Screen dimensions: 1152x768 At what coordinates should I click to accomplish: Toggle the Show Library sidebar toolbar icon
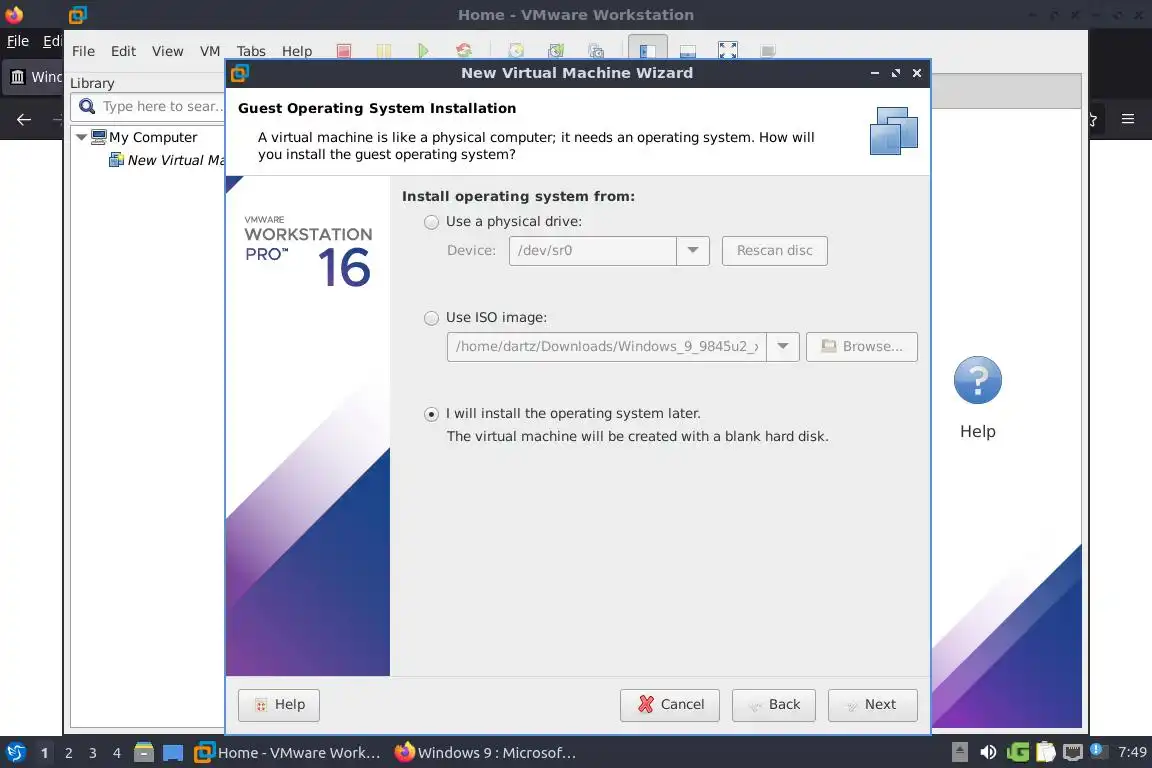(x=647, y=49)
